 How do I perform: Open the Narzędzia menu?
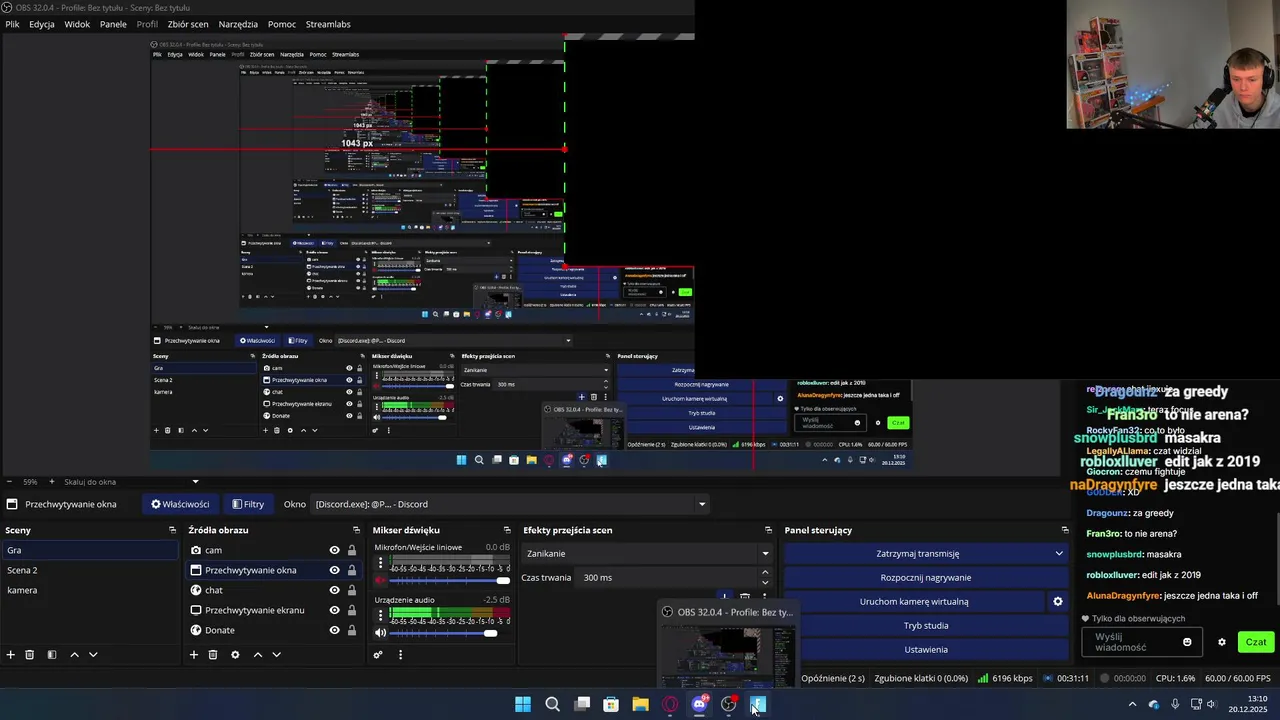tap(237, 24)
